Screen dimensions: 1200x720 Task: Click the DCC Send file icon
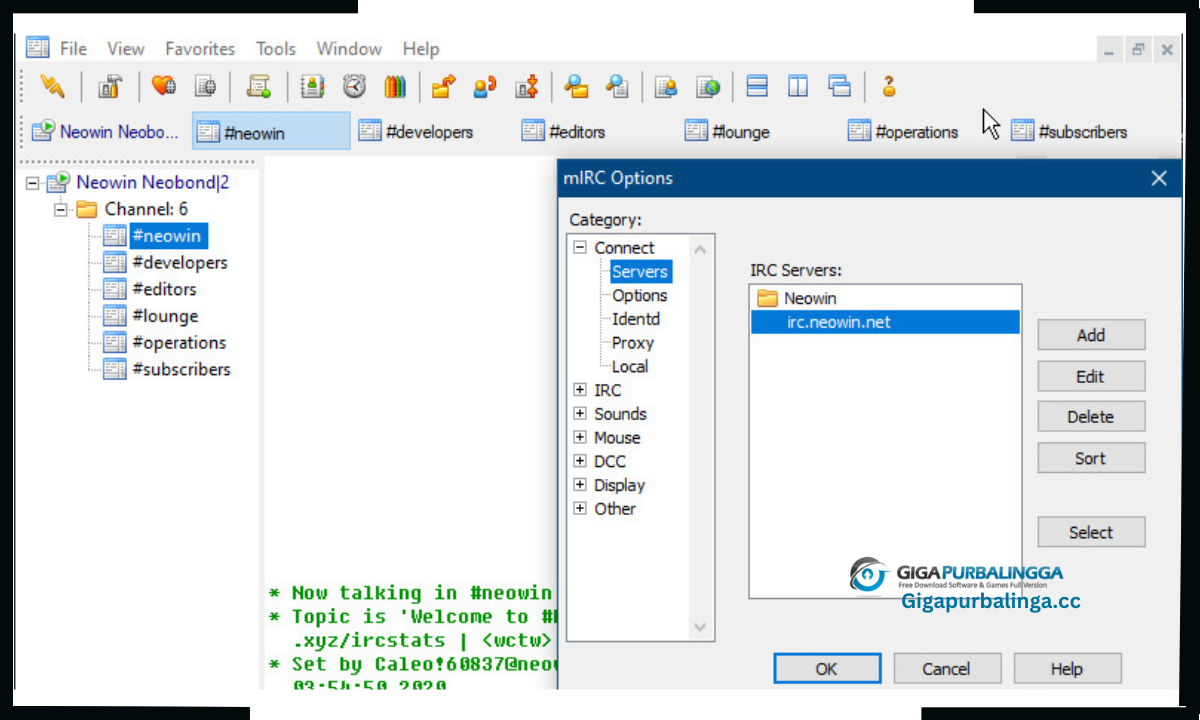(x=444, y=87)
